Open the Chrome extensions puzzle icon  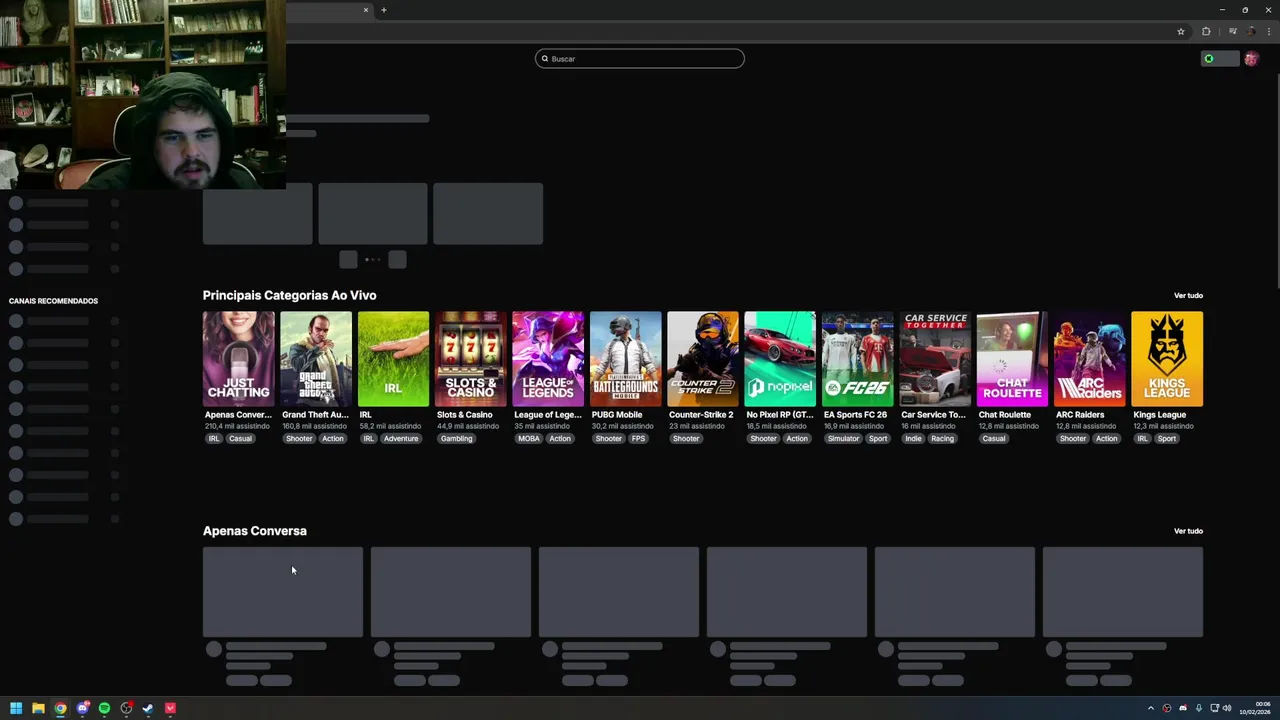tap(1206, 31)
